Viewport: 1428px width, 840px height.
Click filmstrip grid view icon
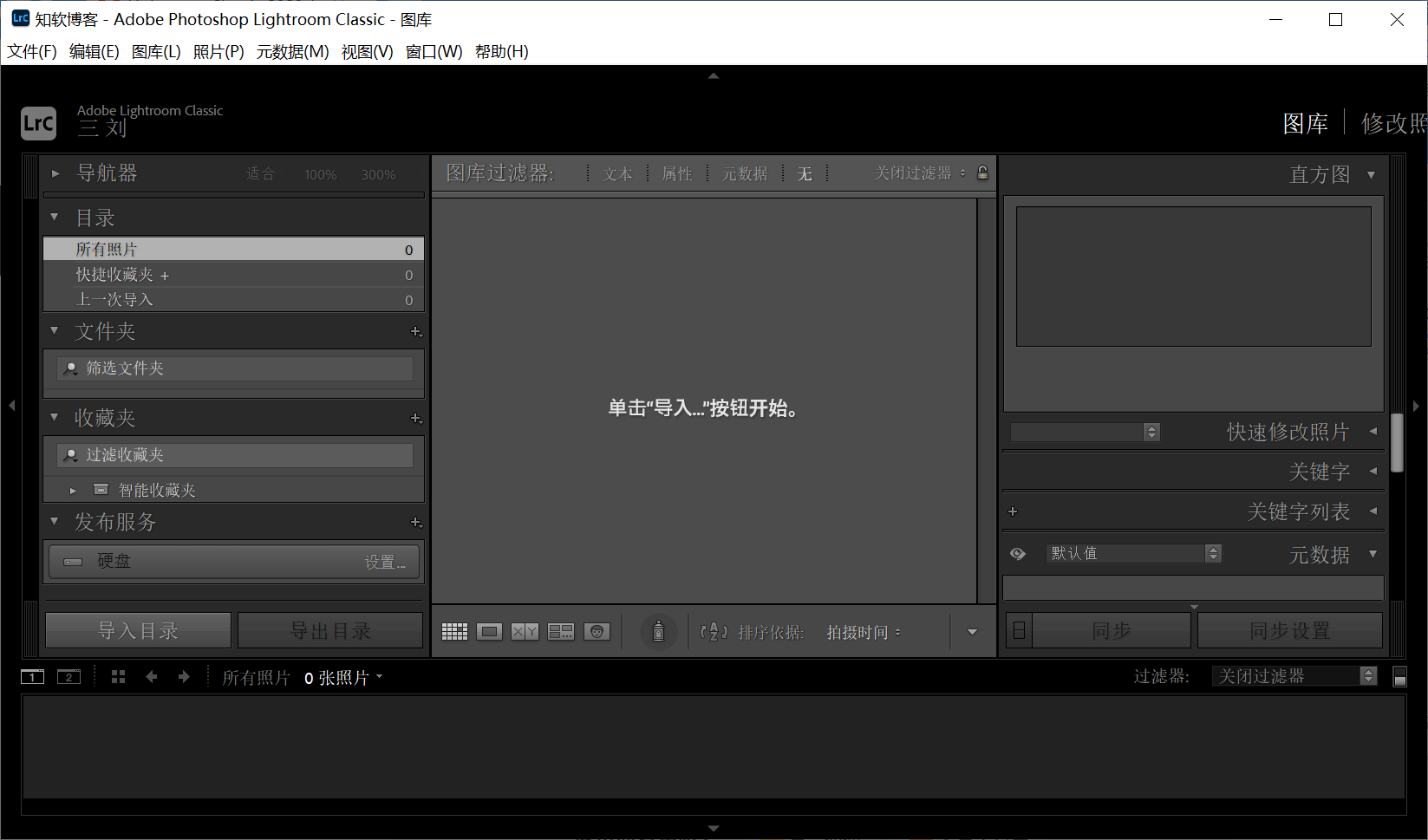[119, 677]
